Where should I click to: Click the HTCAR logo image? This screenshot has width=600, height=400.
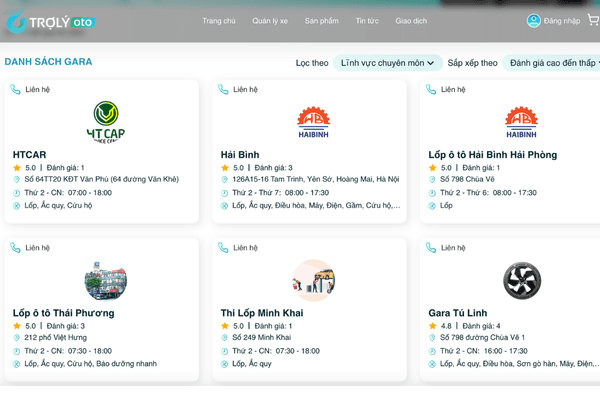[x=106, y=122]
